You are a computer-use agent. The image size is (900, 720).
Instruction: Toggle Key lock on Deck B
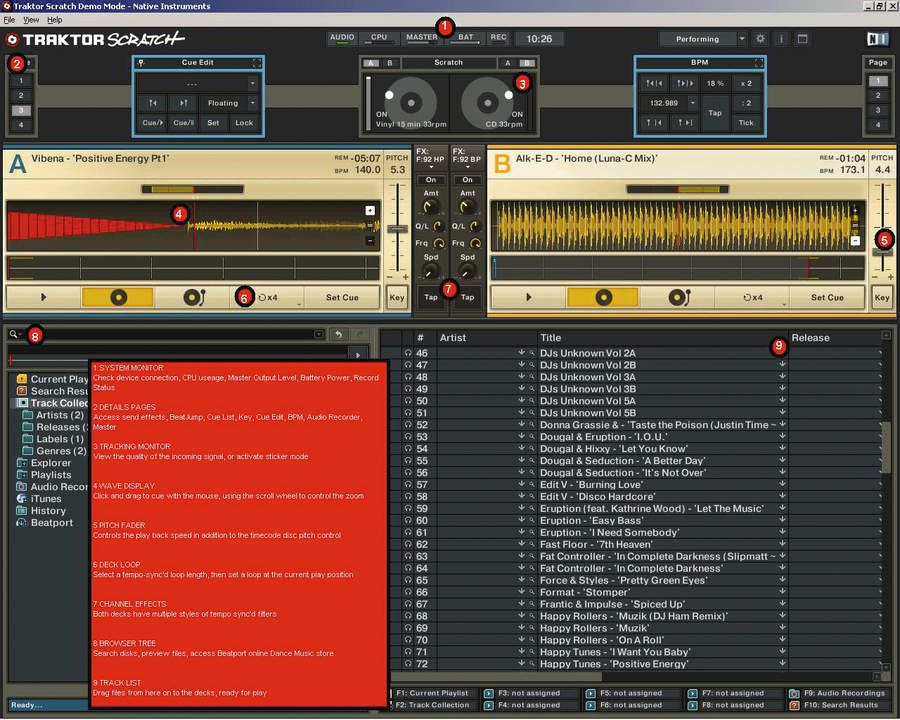(882, 297)
